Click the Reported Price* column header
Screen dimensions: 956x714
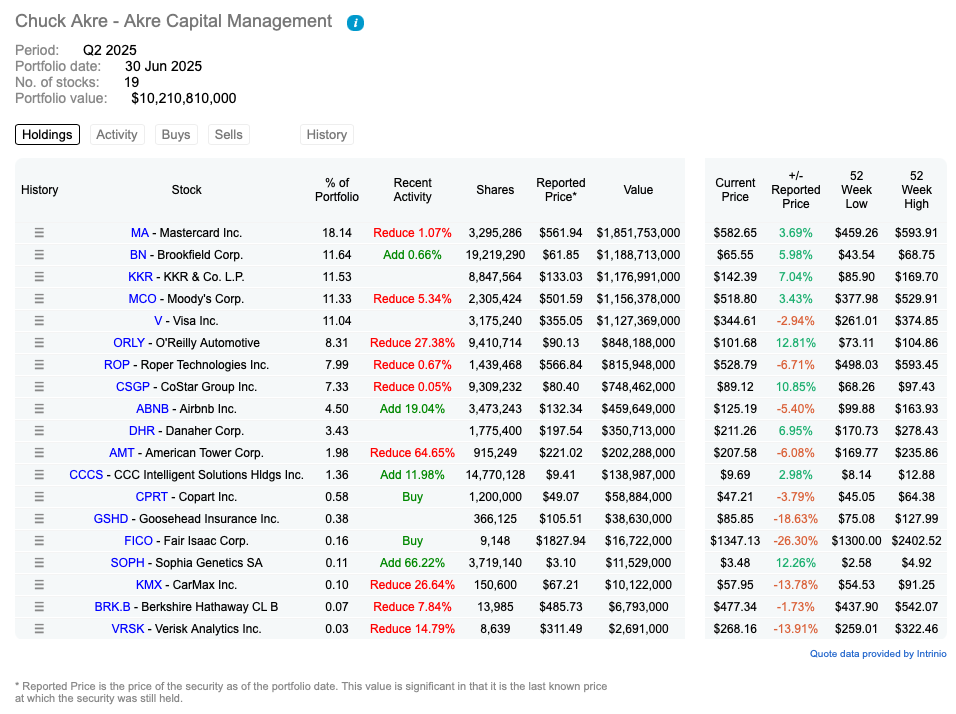561,190
